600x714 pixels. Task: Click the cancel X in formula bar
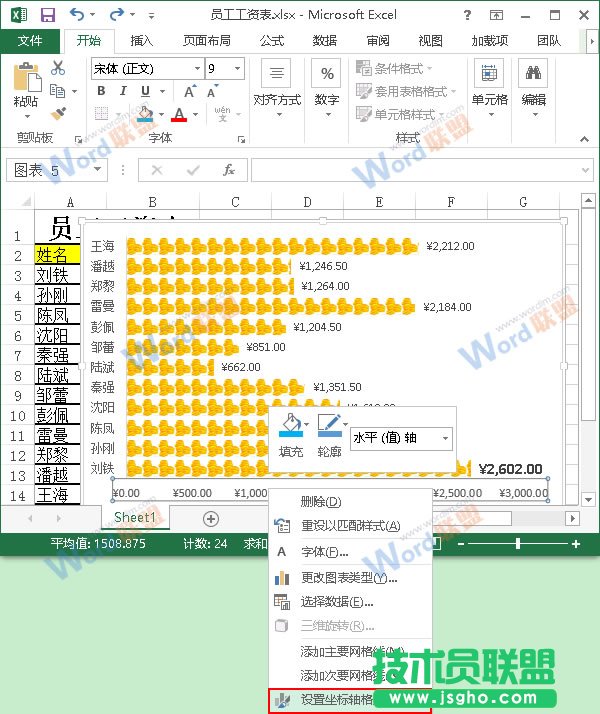click(157, 170)
